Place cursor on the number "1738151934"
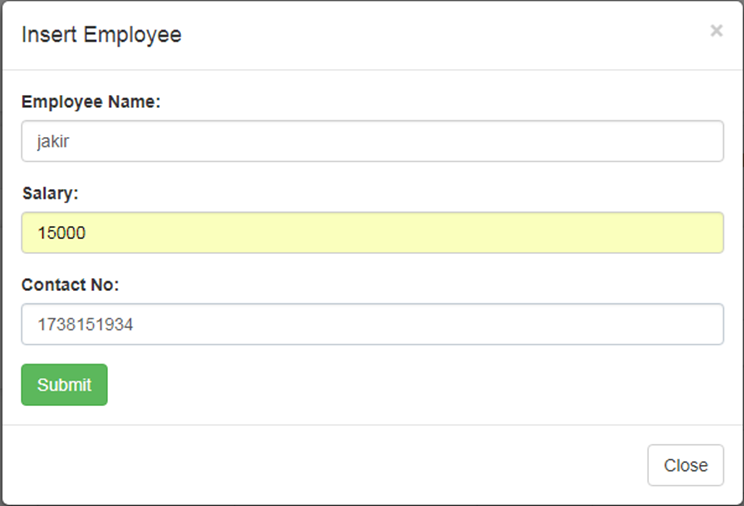 tap(86, 325)
